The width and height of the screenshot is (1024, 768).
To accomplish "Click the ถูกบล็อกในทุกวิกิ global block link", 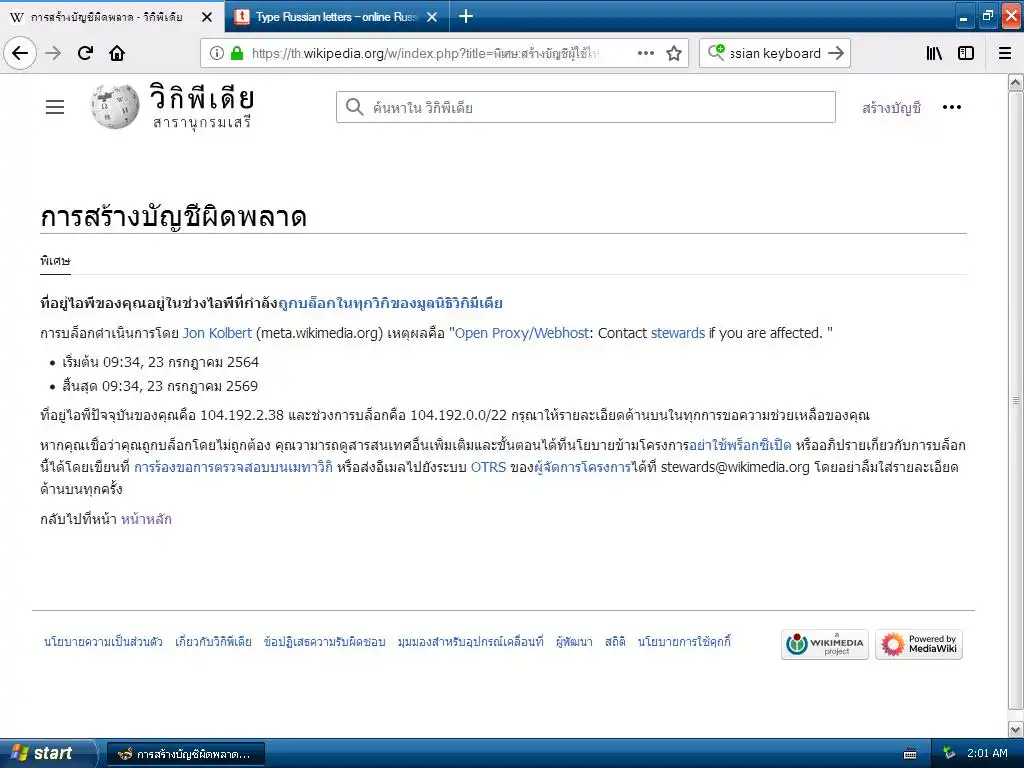I will pos(391,304).
